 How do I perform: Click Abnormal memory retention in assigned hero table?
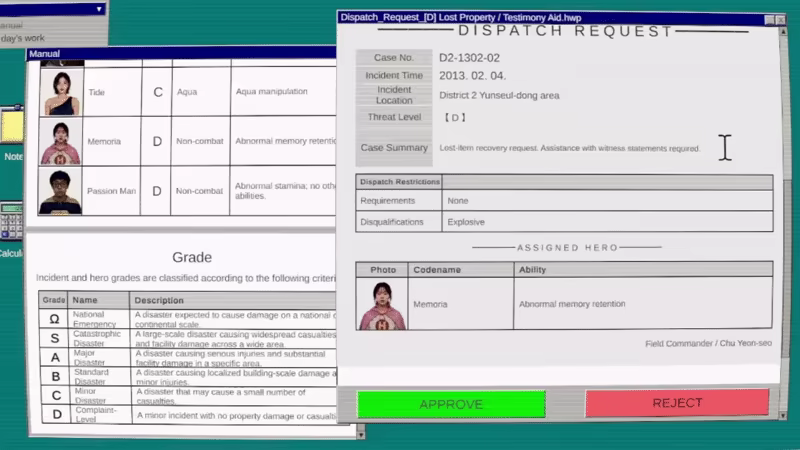pyautogui.click(x=572, y=304)
